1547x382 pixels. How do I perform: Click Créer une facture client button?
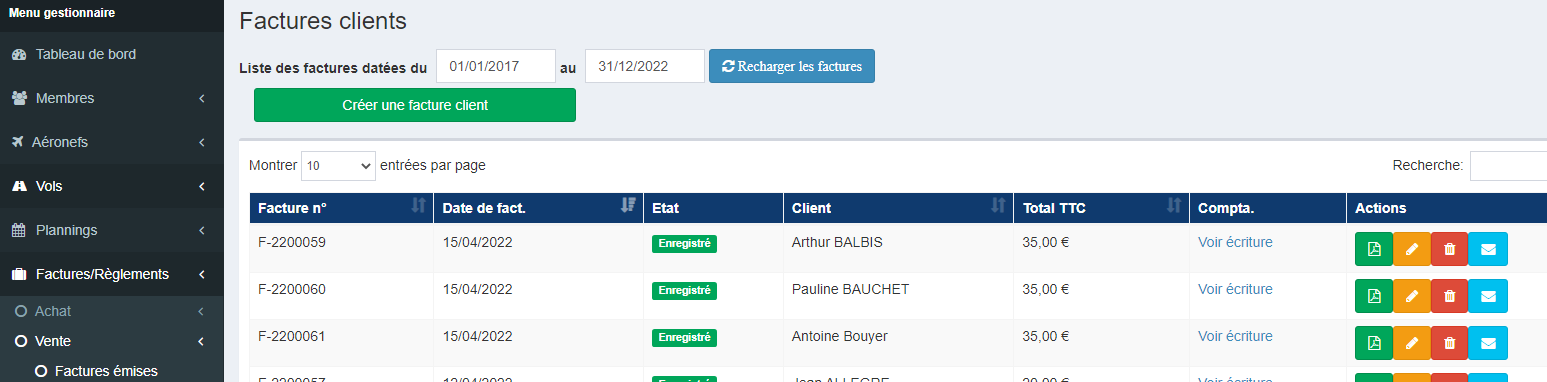pos(415,105)
